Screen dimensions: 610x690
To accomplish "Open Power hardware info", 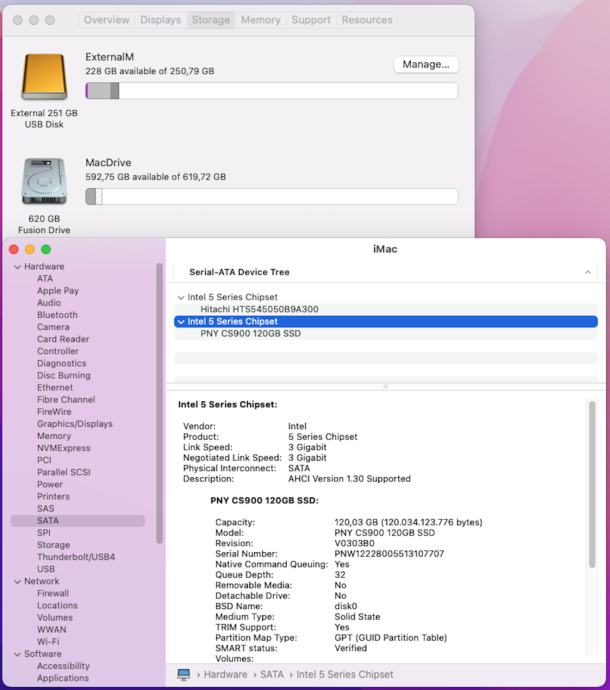I will tap(50, 484).
